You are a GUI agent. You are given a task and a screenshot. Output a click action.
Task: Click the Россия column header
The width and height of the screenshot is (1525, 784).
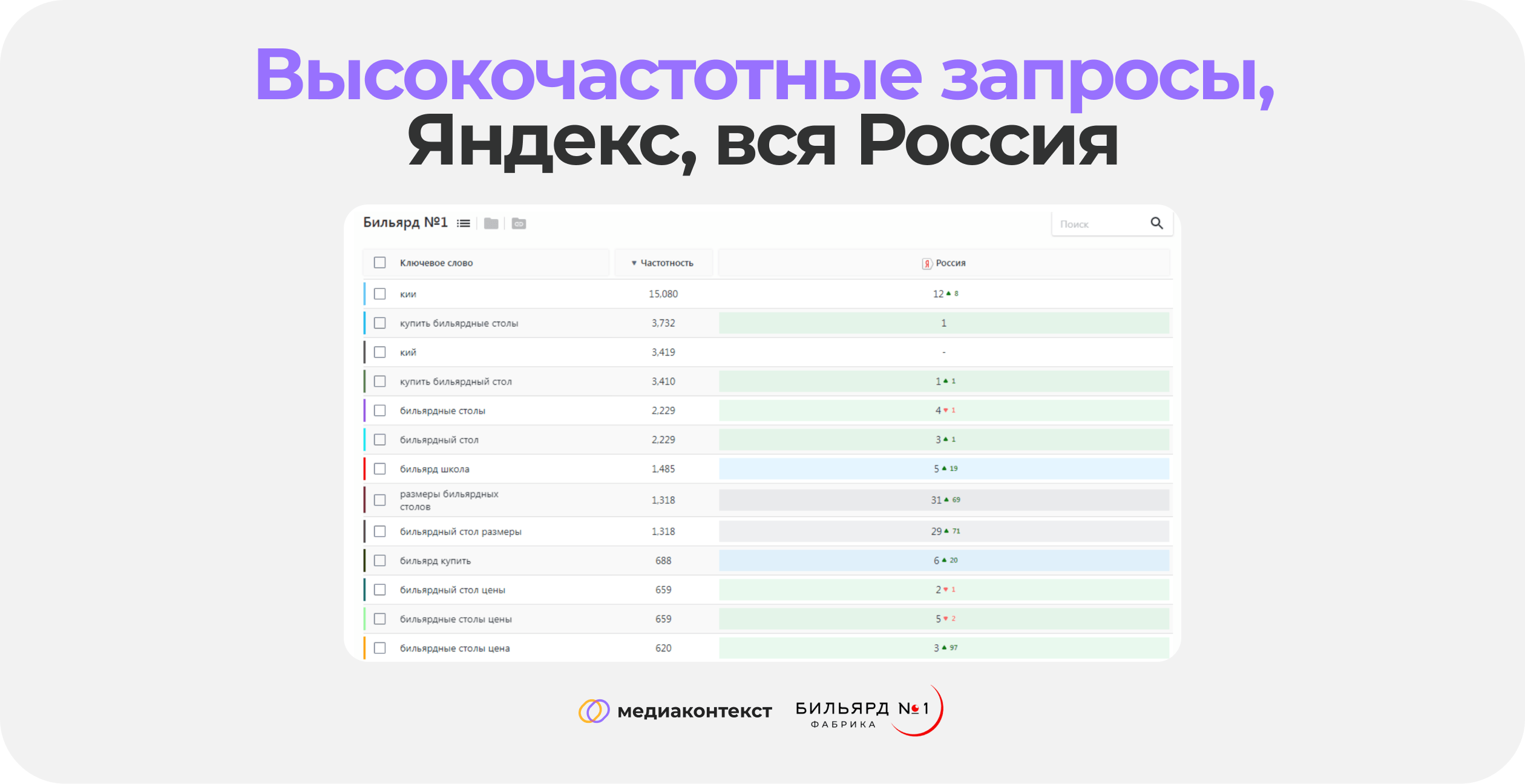coord(944,263)
